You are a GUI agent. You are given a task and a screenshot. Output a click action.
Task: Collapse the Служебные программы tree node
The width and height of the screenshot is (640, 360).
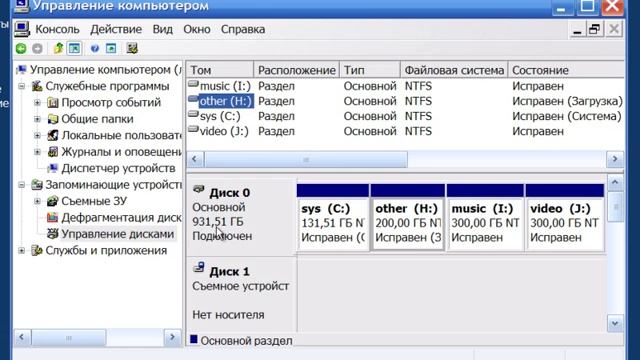point(22,86)
